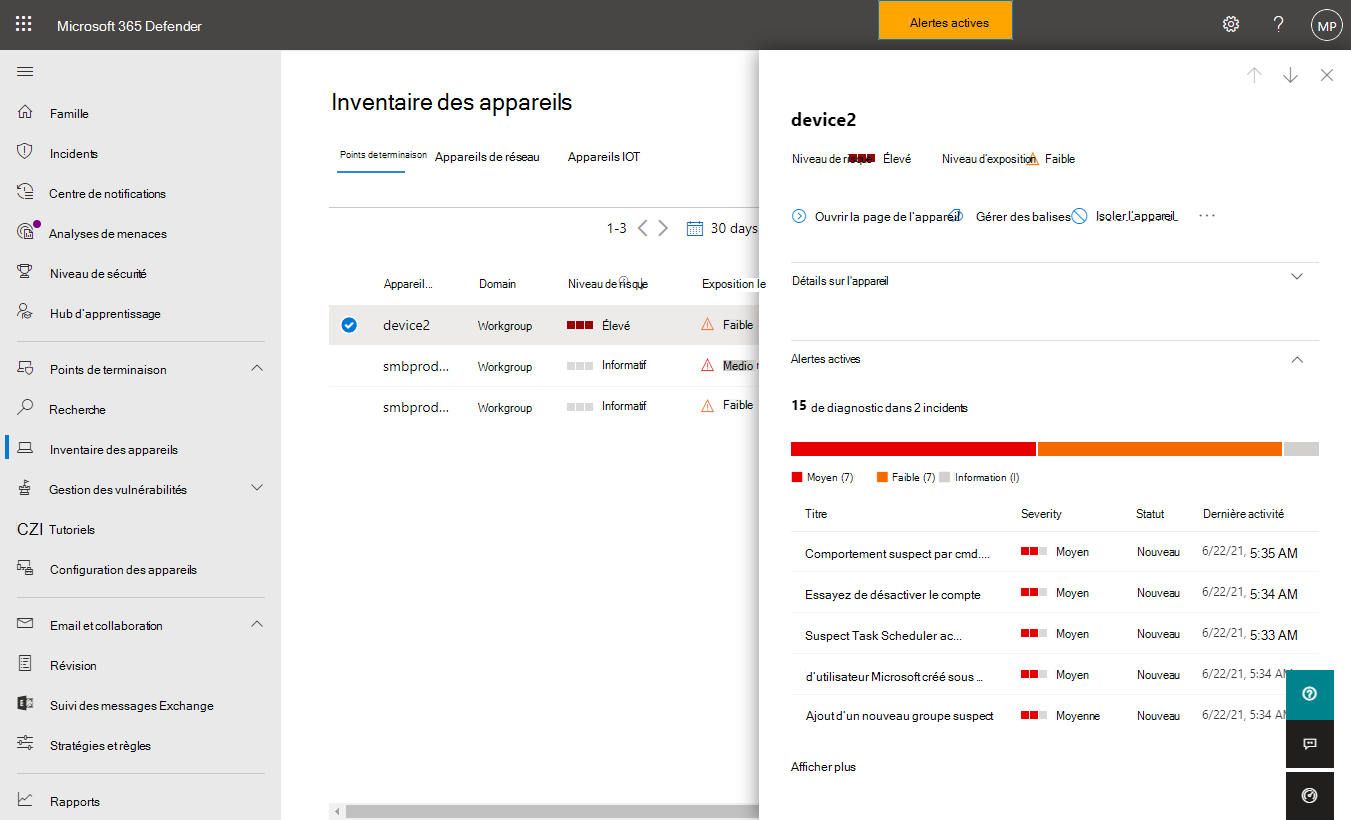Go to previous device with up arrow
Image resolution: width=1351 pixels, height=820 pixels.
click(x=1254, y=75)
